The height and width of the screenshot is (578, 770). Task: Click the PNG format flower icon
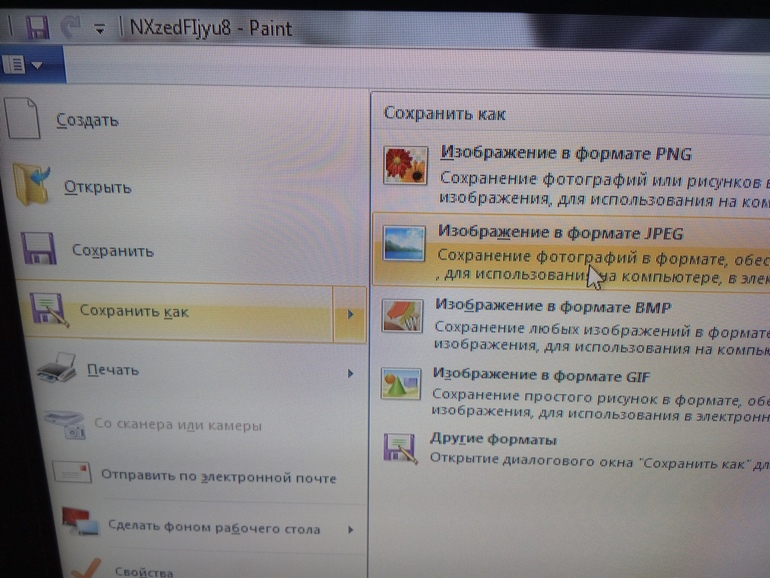point(405,165)
